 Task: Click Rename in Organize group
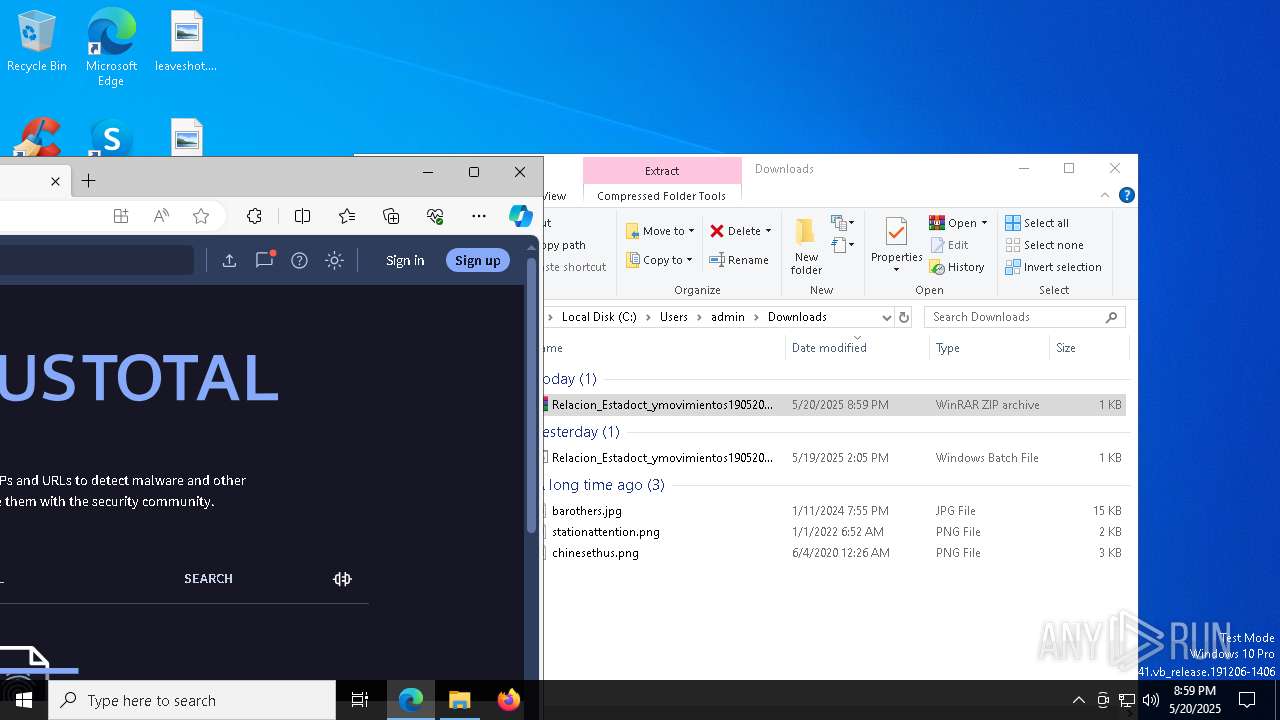[x=739, y=260]
